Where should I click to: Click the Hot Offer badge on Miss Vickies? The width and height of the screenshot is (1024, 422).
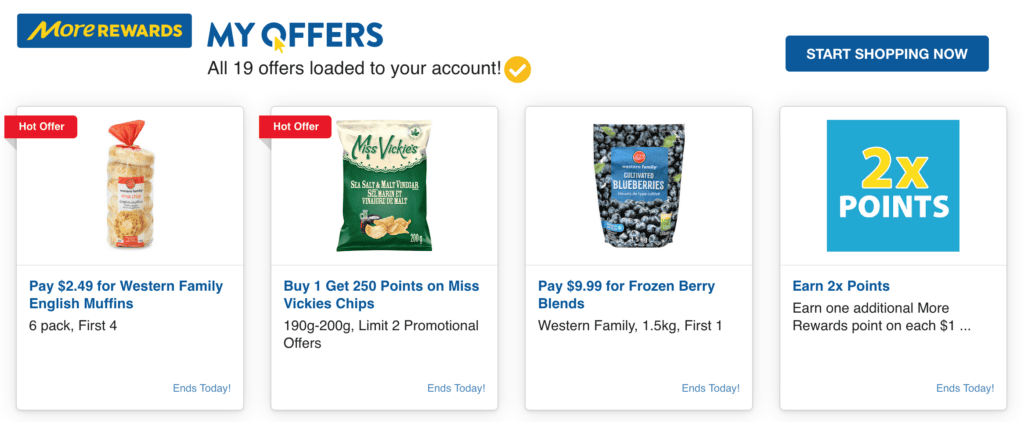295,127
